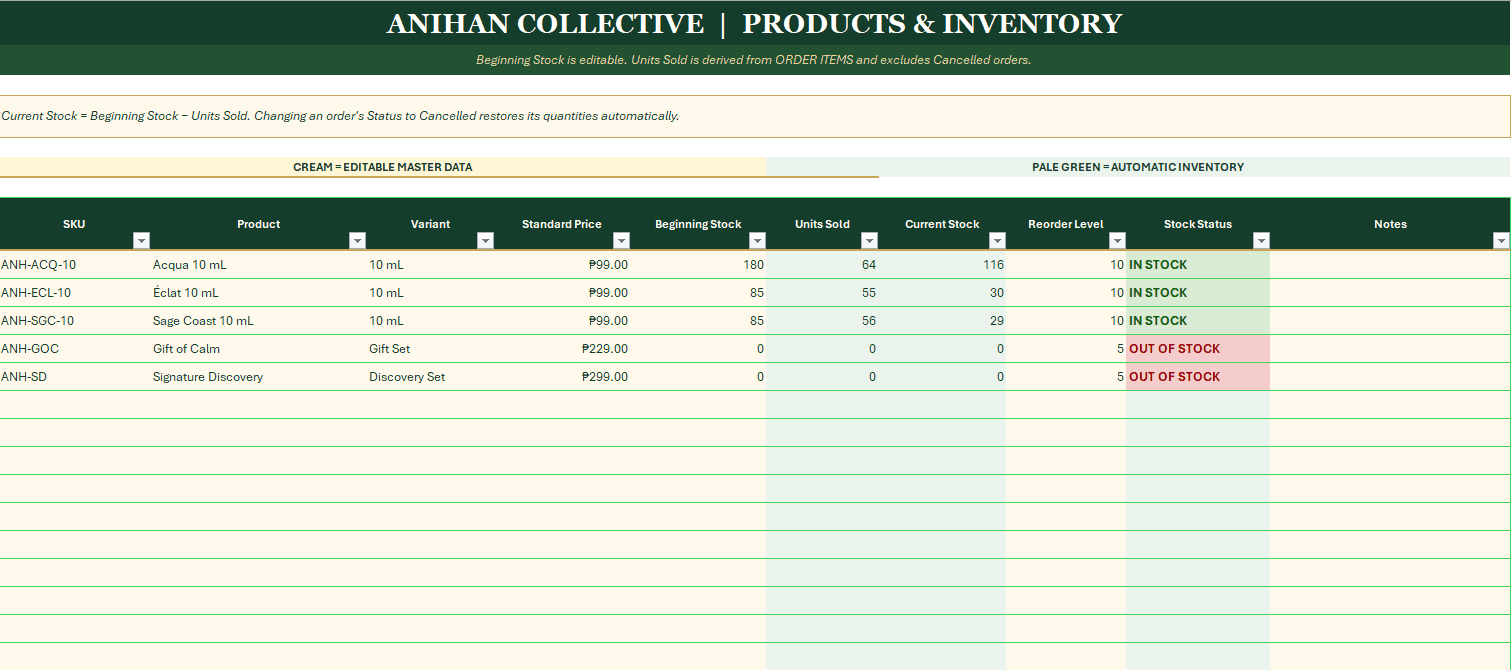Click the Gift of Calm product cell
This screenshot has height=670, width=1511.
click(258, 349)
